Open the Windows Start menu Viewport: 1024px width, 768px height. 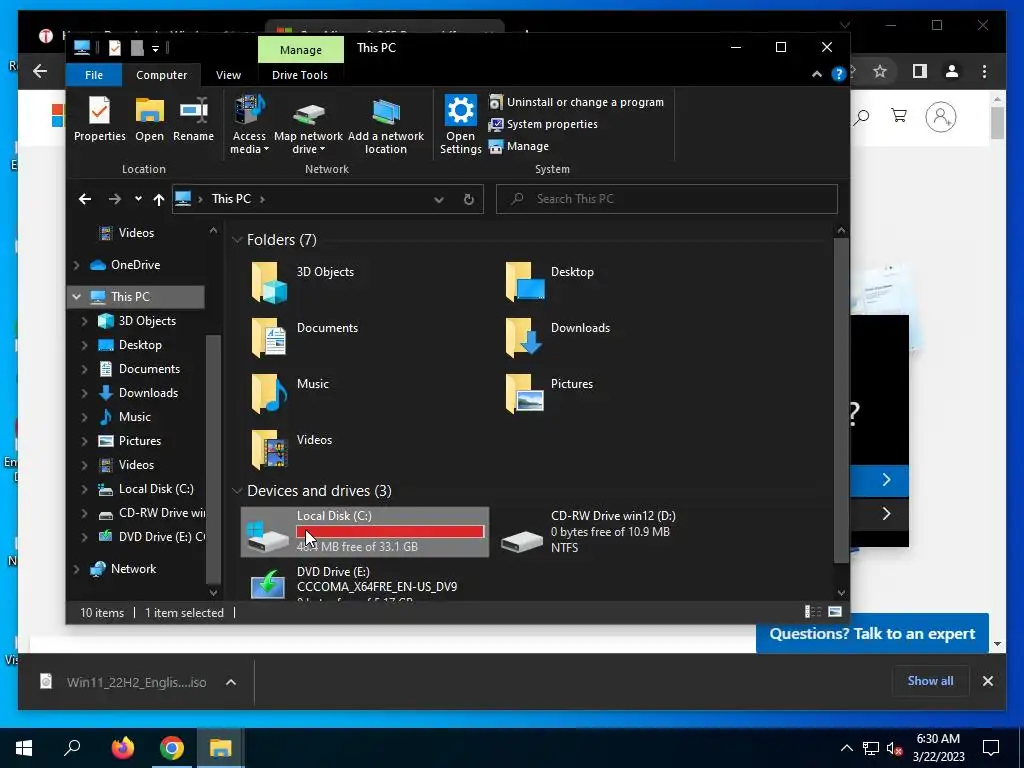point(24,748)
